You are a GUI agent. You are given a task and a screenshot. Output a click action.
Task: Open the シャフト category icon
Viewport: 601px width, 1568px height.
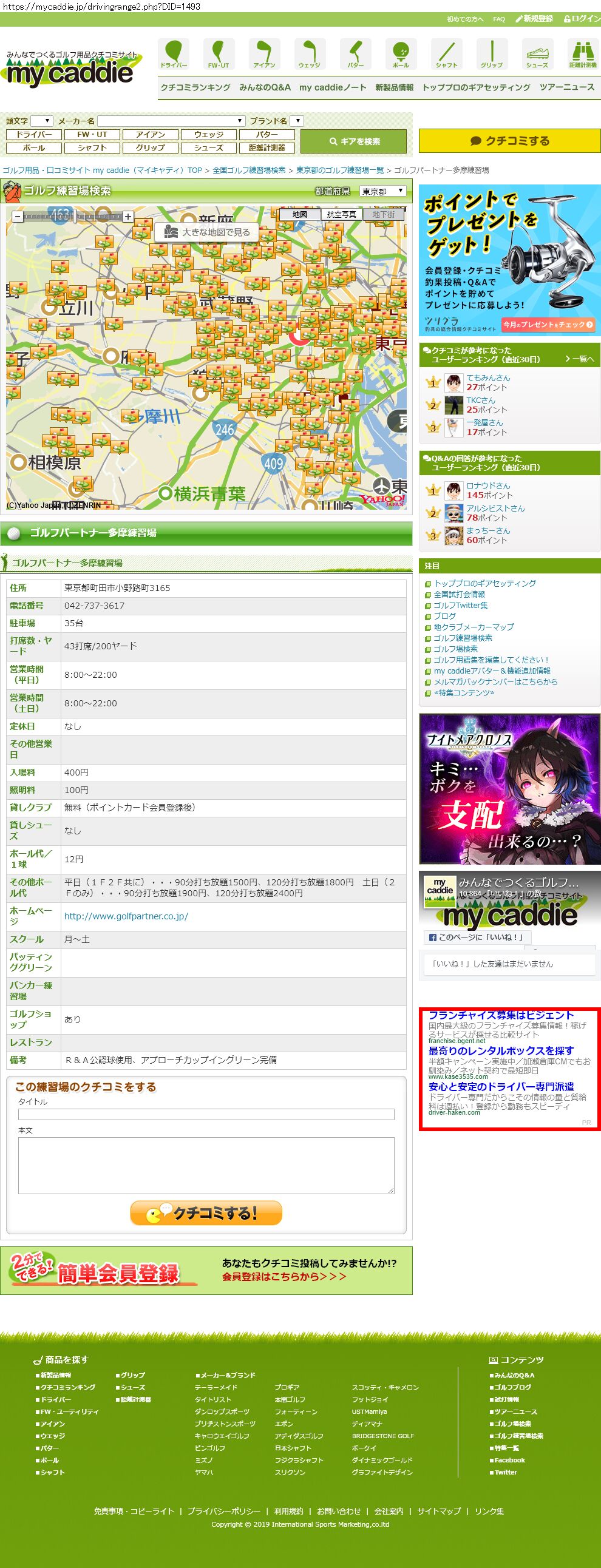click(x=446, y=53)
